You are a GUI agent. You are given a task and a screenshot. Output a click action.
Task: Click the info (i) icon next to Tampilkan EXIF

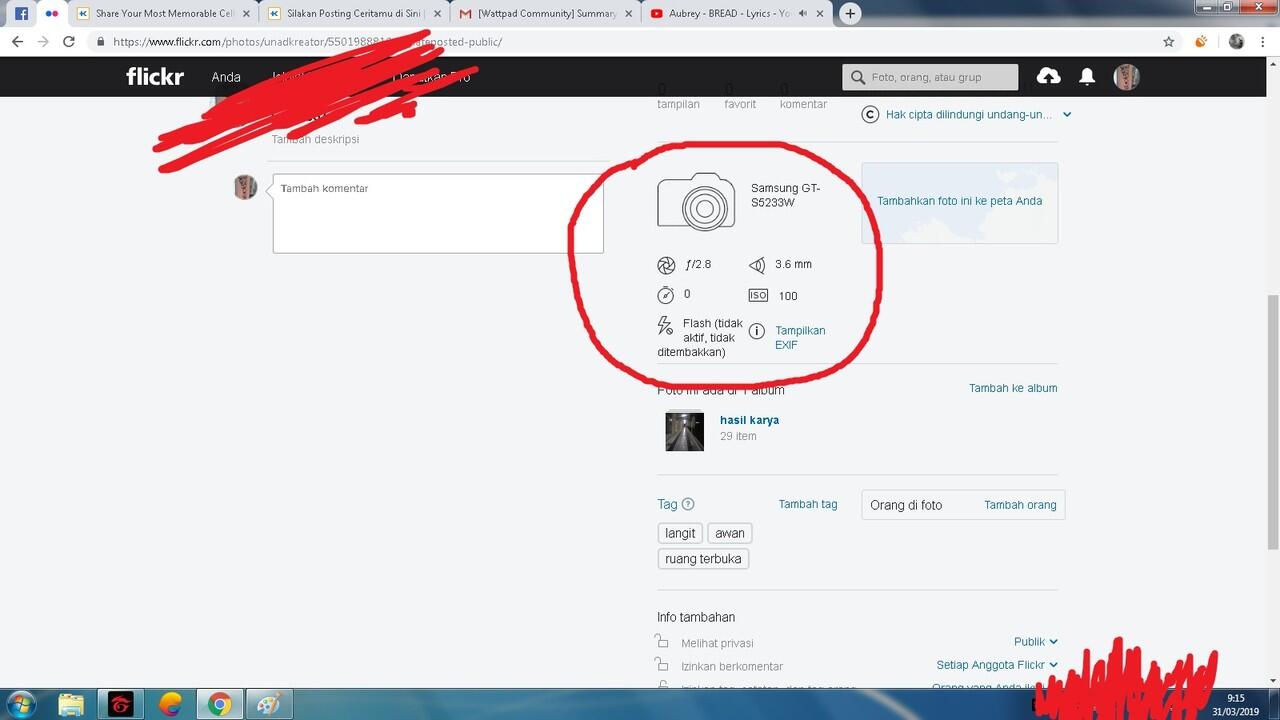[757, 331]
